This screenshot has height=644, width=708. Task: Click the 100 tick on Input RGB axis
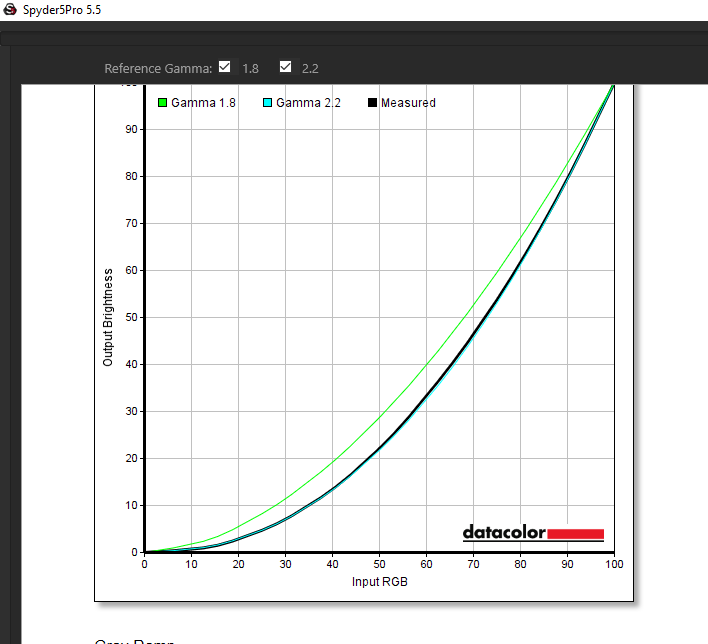coord(613,564)
